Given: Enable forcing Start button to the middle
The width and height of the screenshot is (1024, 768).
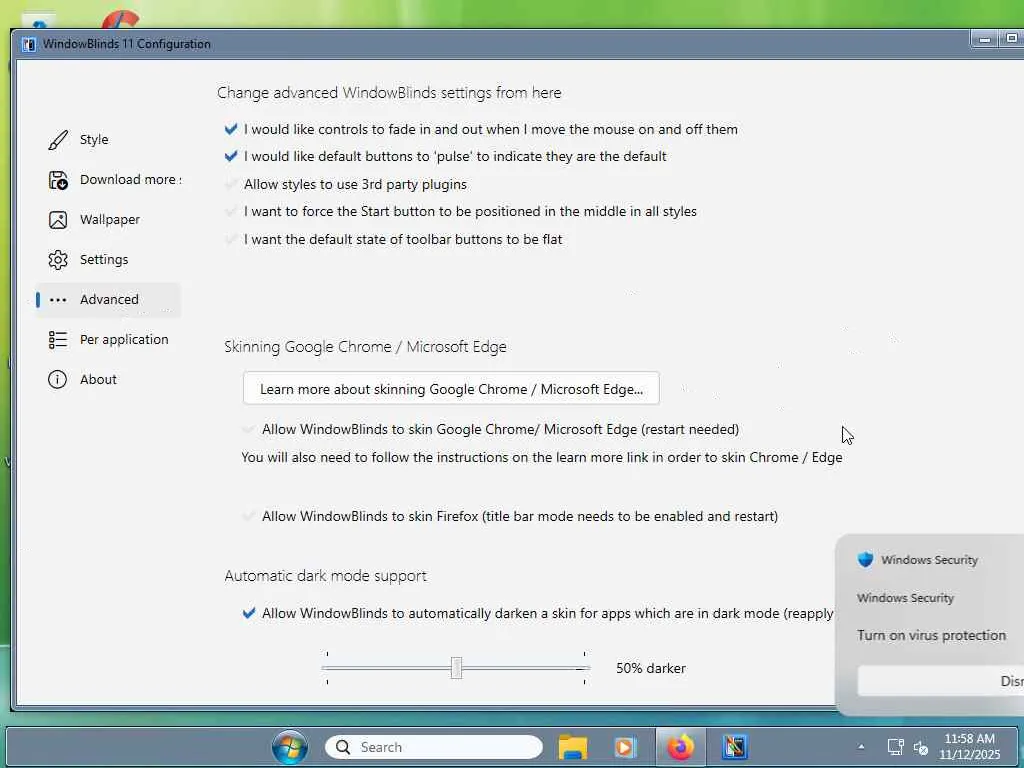Looking at the screenshot, I should (x=231, y=212).
